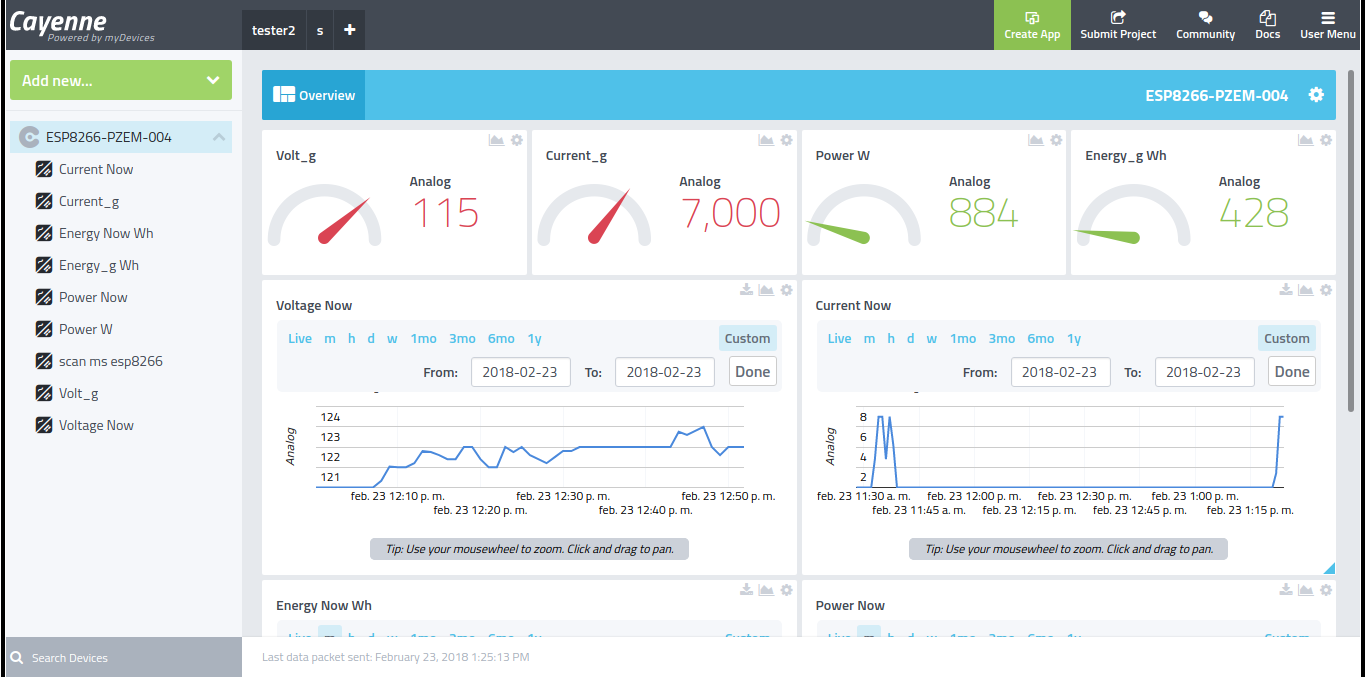Open chart view for Energy_g Wh widget
This screenshot has width=1366, height=677.
[x=1305, y=141]
